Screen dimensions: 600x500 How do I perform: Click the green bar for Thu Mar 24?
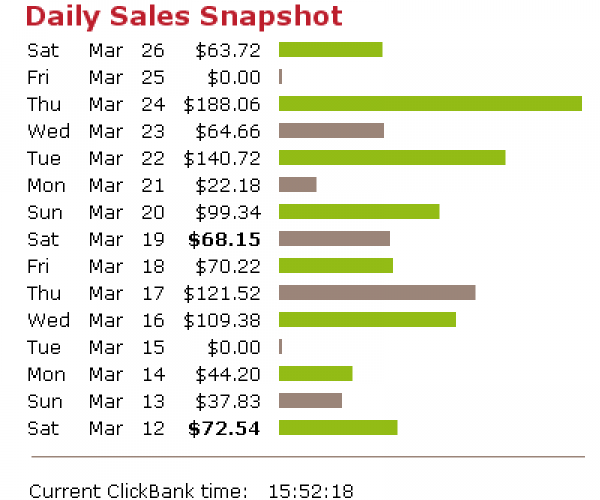(x=430, y=104)
